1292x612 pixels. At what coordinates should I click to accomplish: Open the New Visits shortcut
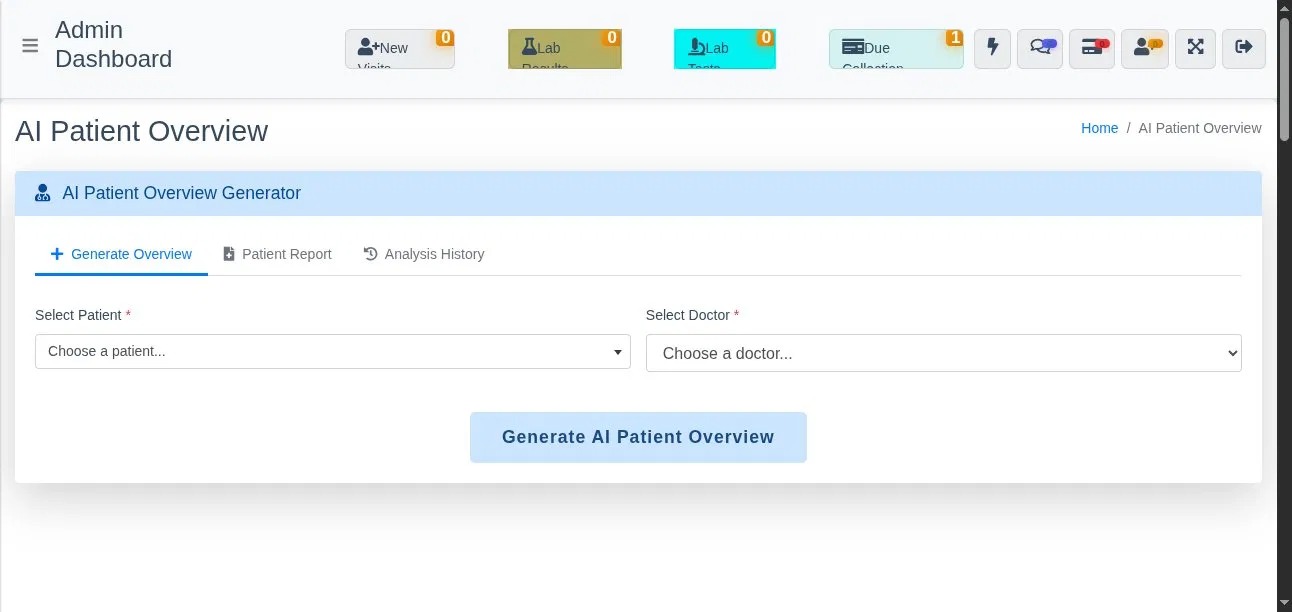(400, 49)
